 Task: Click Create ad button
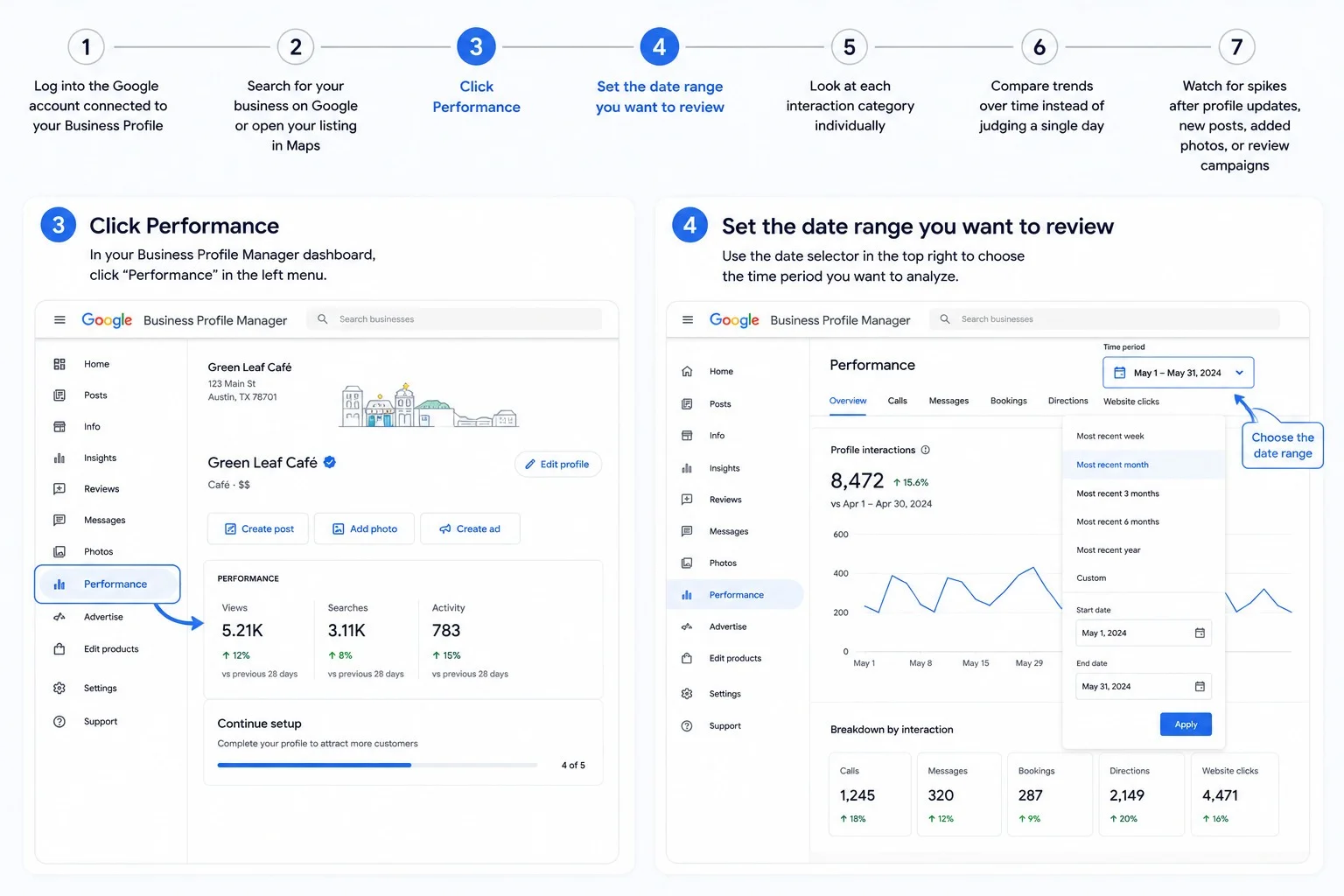[470, 528]
